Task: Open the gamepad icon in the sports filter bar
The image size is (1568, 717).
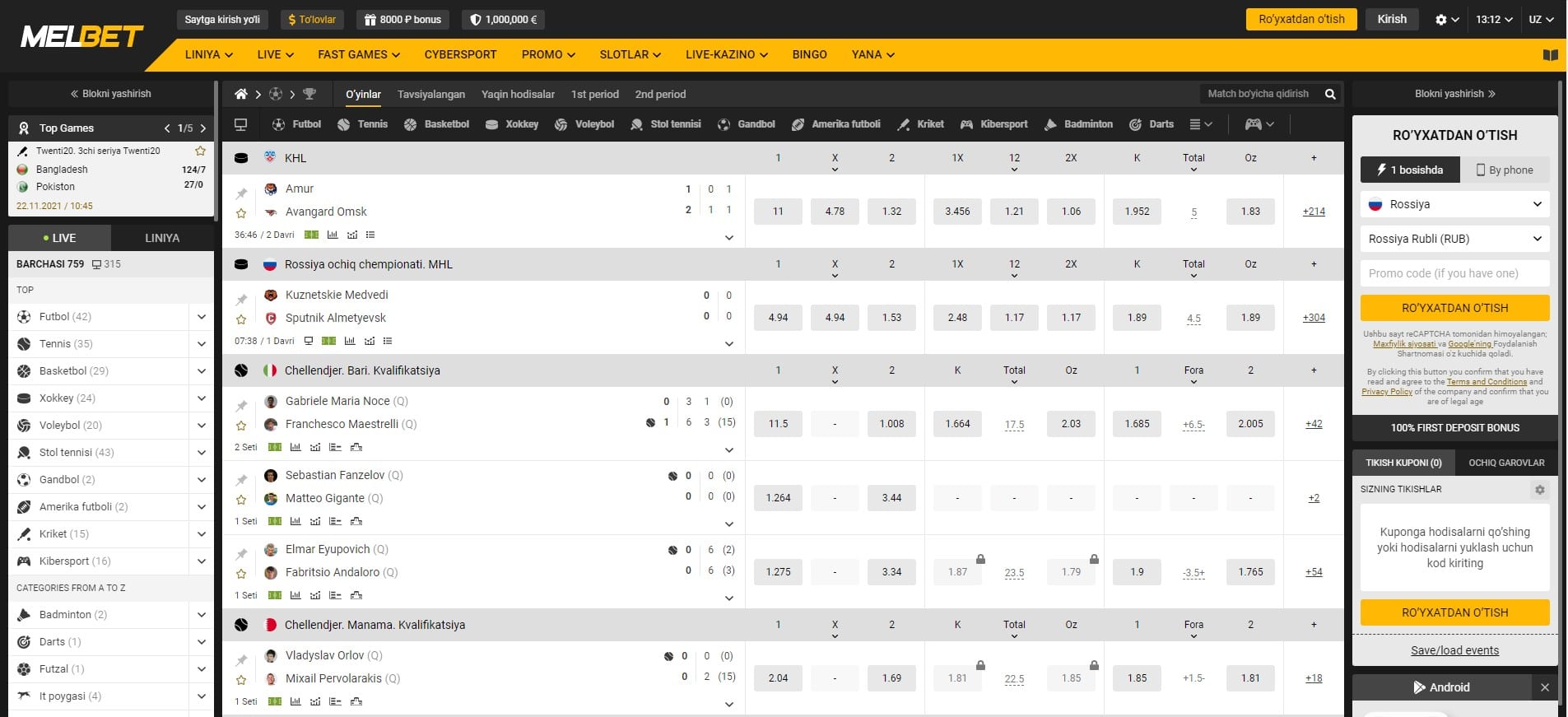Action: 1259,124
